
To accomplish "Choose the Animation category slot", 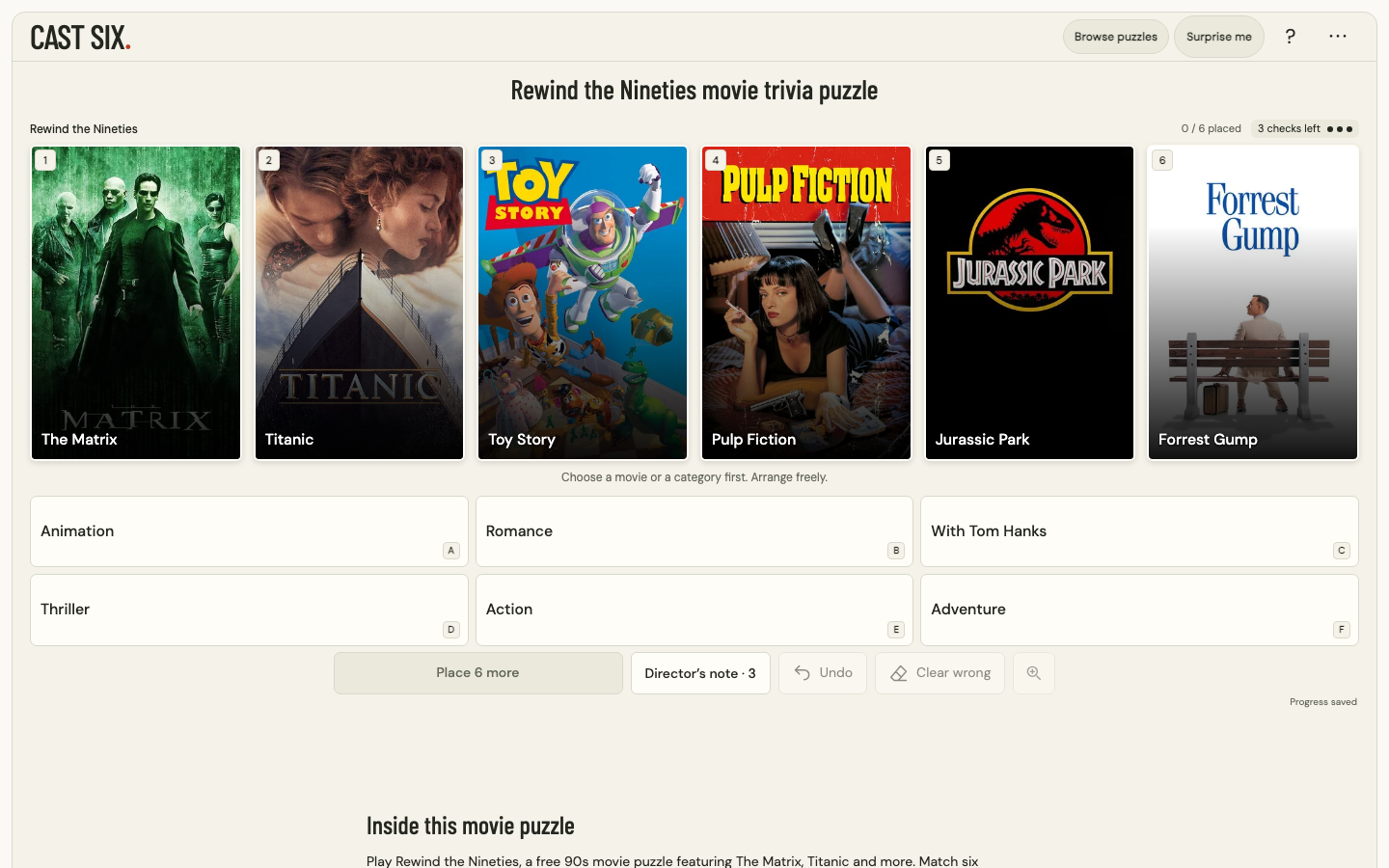I will [x=249, y=531].
